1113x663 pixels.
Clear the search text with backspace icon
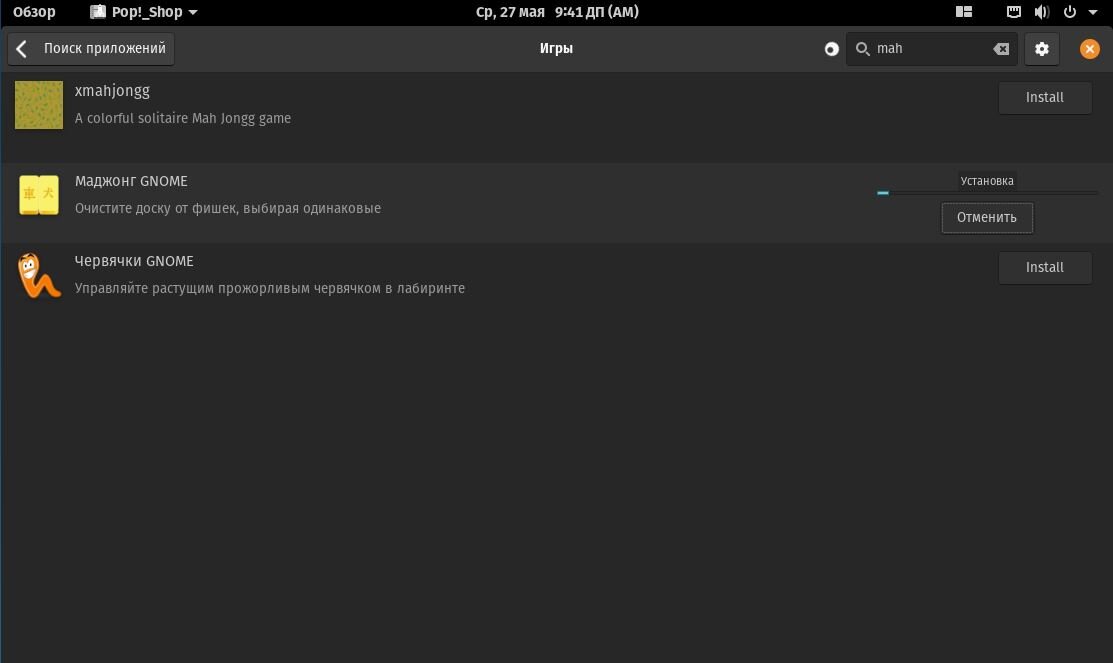1001,49
